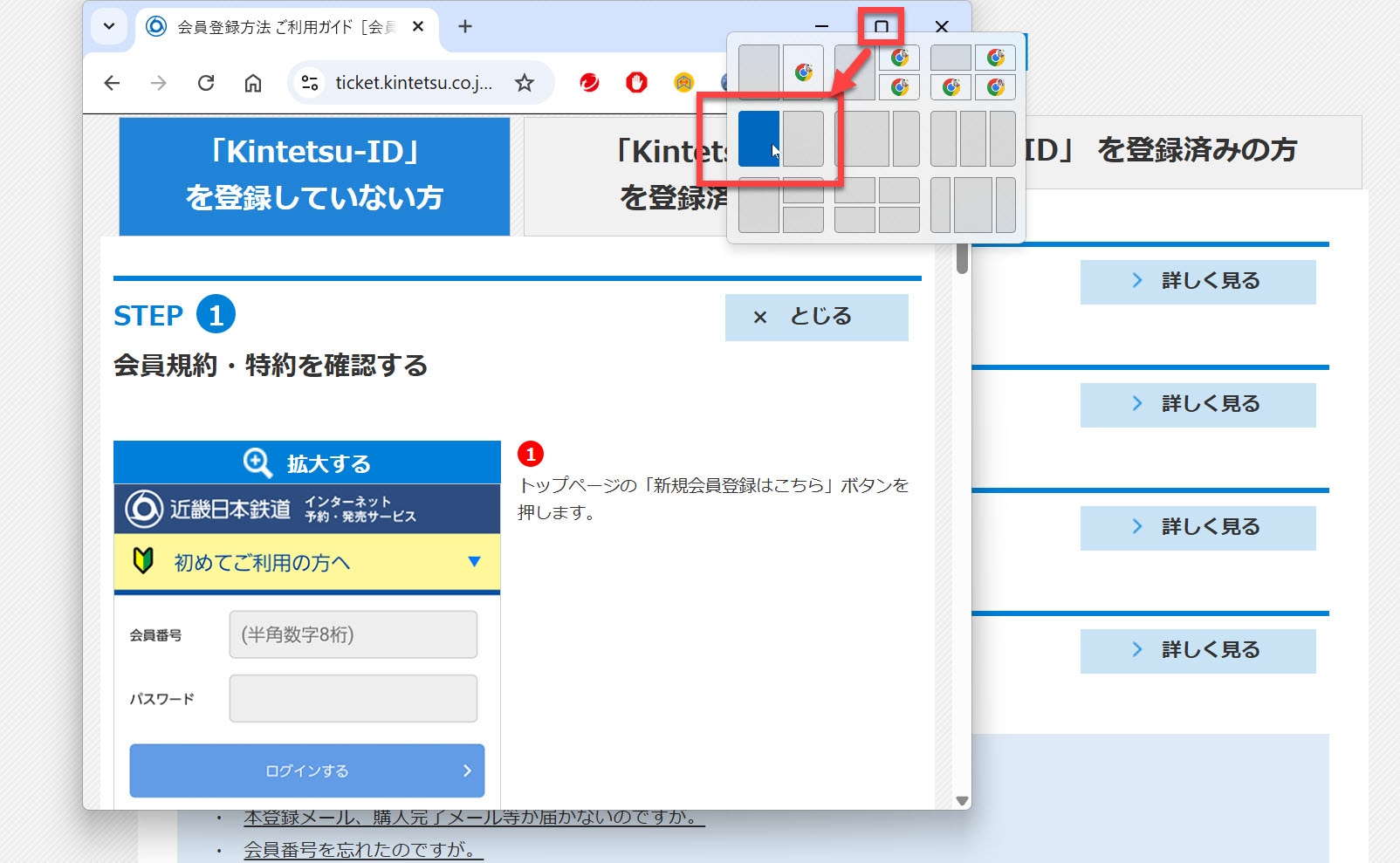1400x863 pixels.
Task: Click the page's vertical scrollbar thumb
Action: tap(962, 258)
